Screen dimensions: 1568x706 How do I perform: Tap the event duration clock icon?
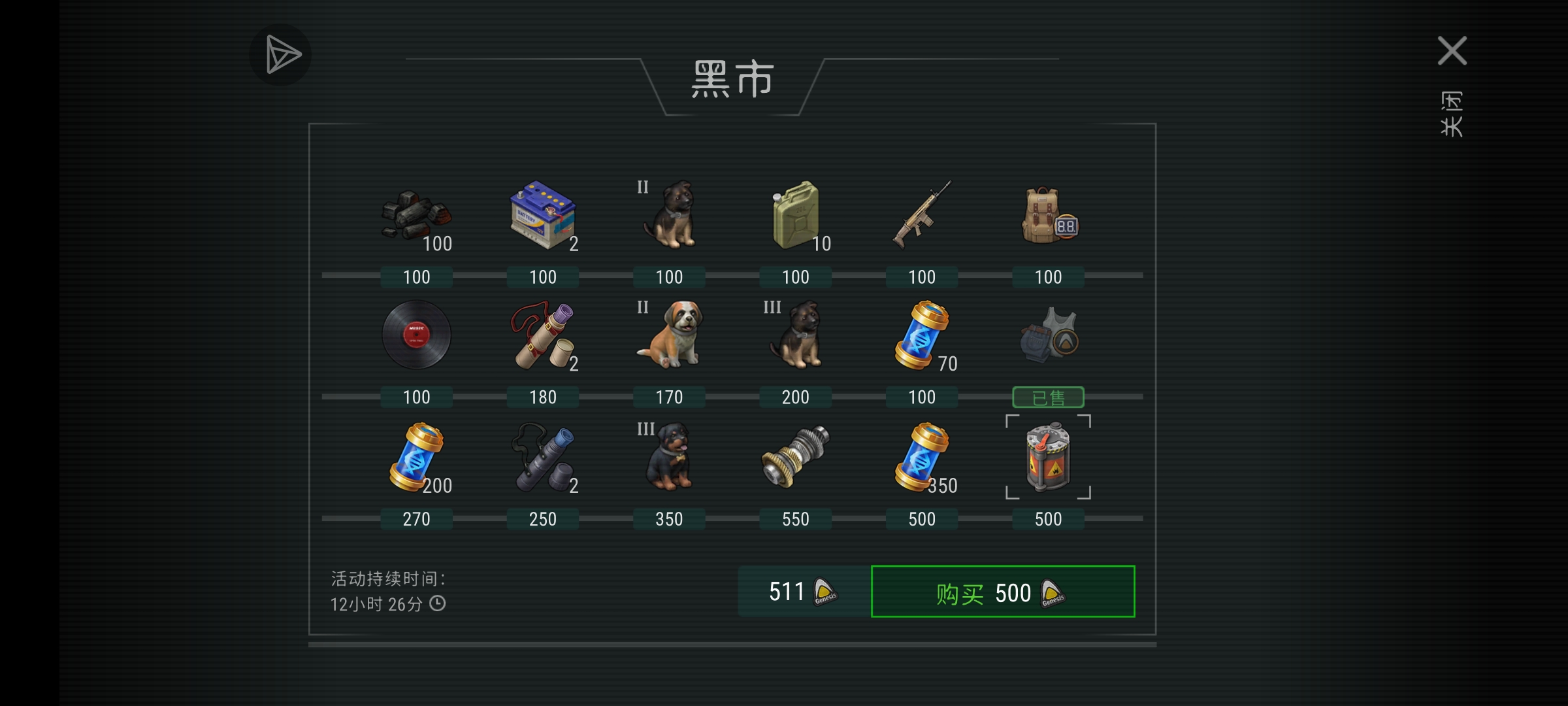tap(437, 603)
